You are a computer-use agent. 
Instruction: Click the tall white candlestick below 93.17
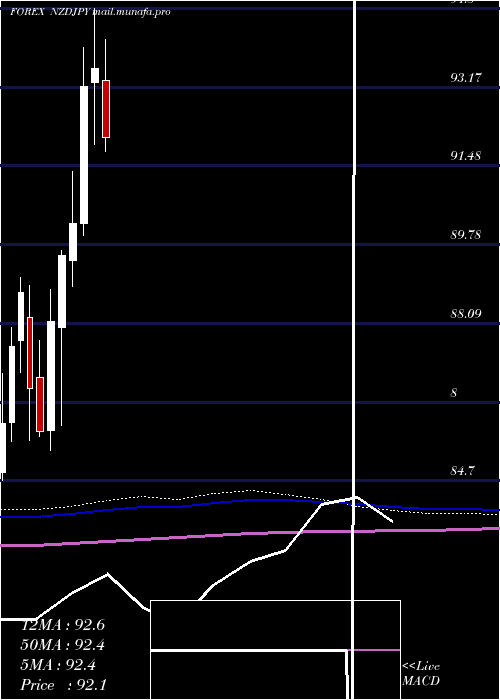(x=84, y=154)
